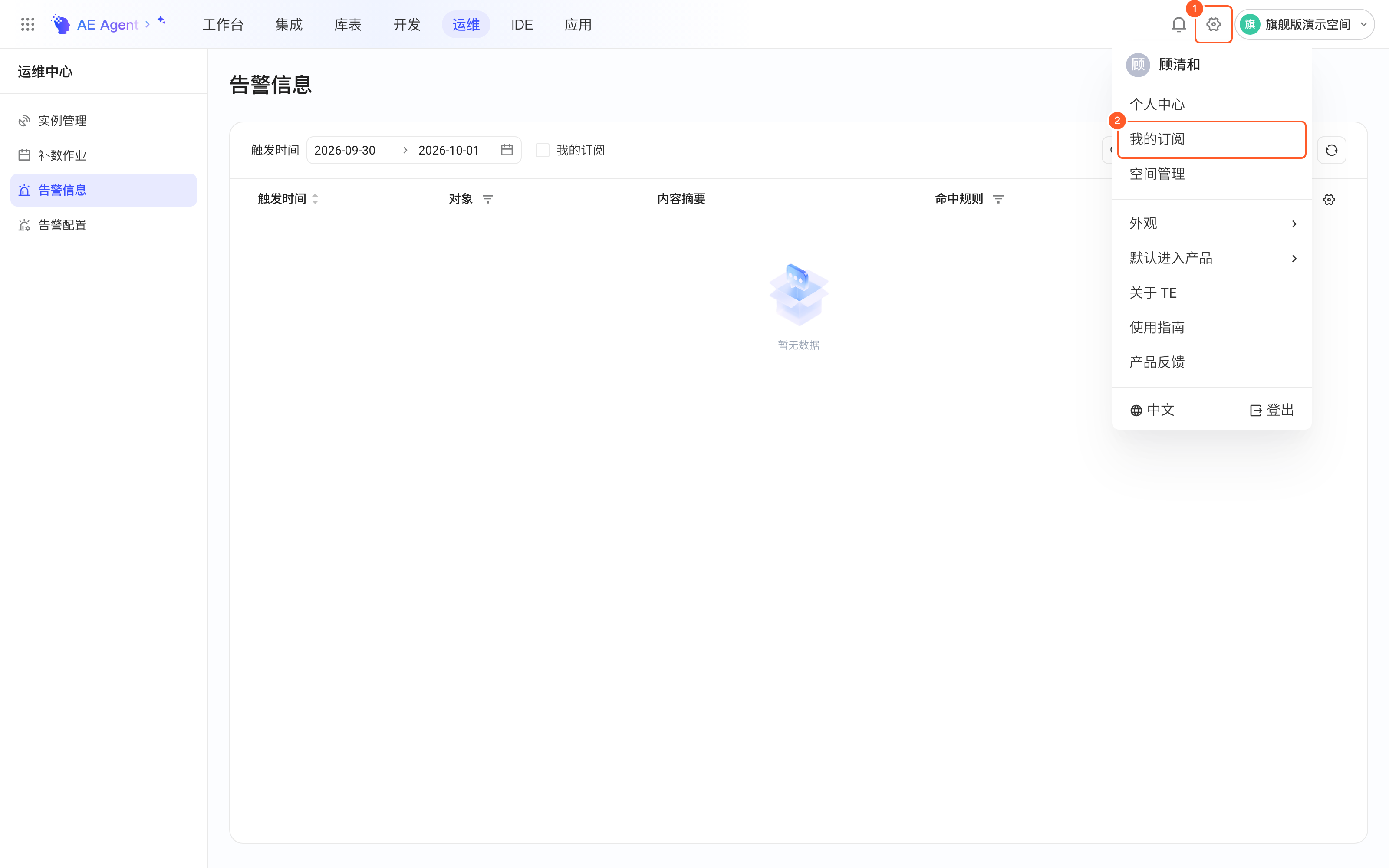The width and height of the screenshot is (1389, 868).
Task: Open the app launcher grid icon
Action: [x=27, y=24]
